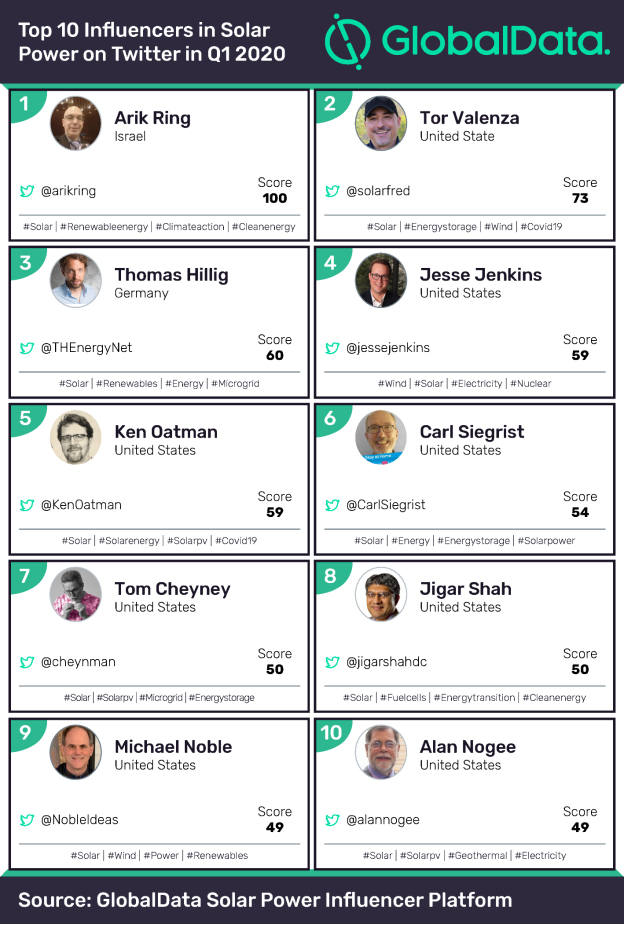Click Twitter bird icon beside @KenOatman
624x925 pixels.
point(27,505)
